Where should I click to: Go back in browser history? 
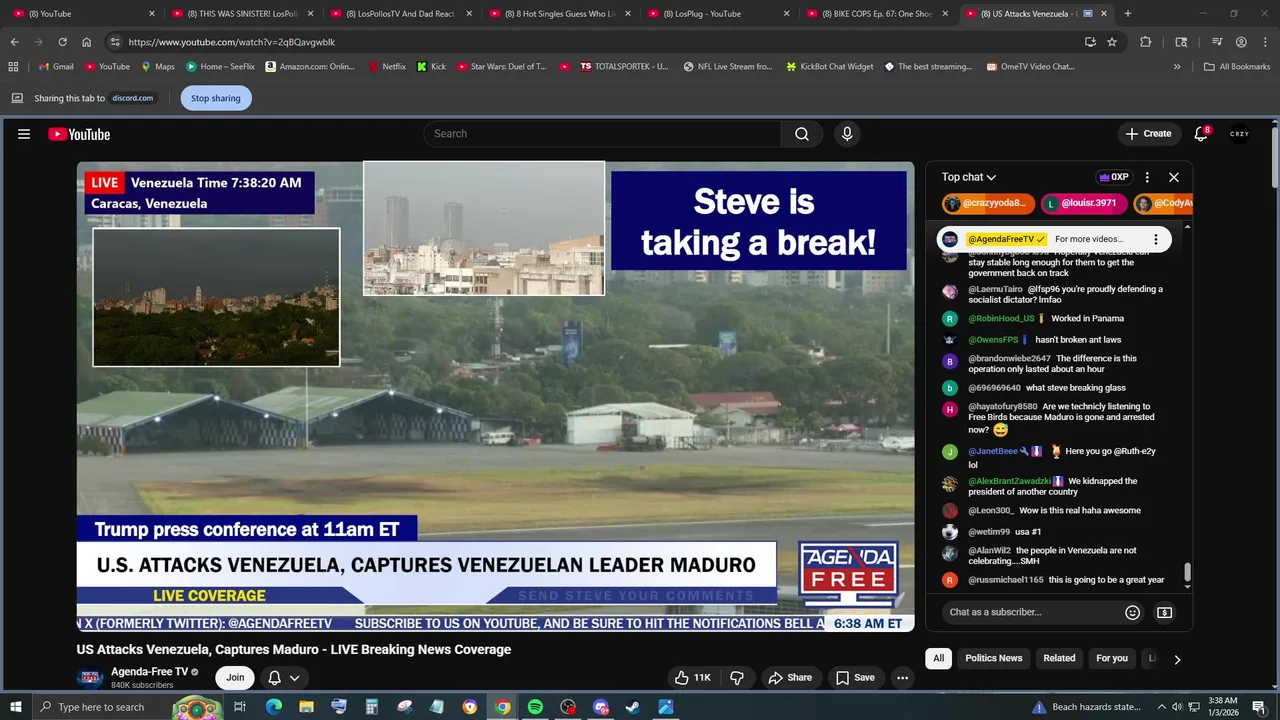pos(14,42)
